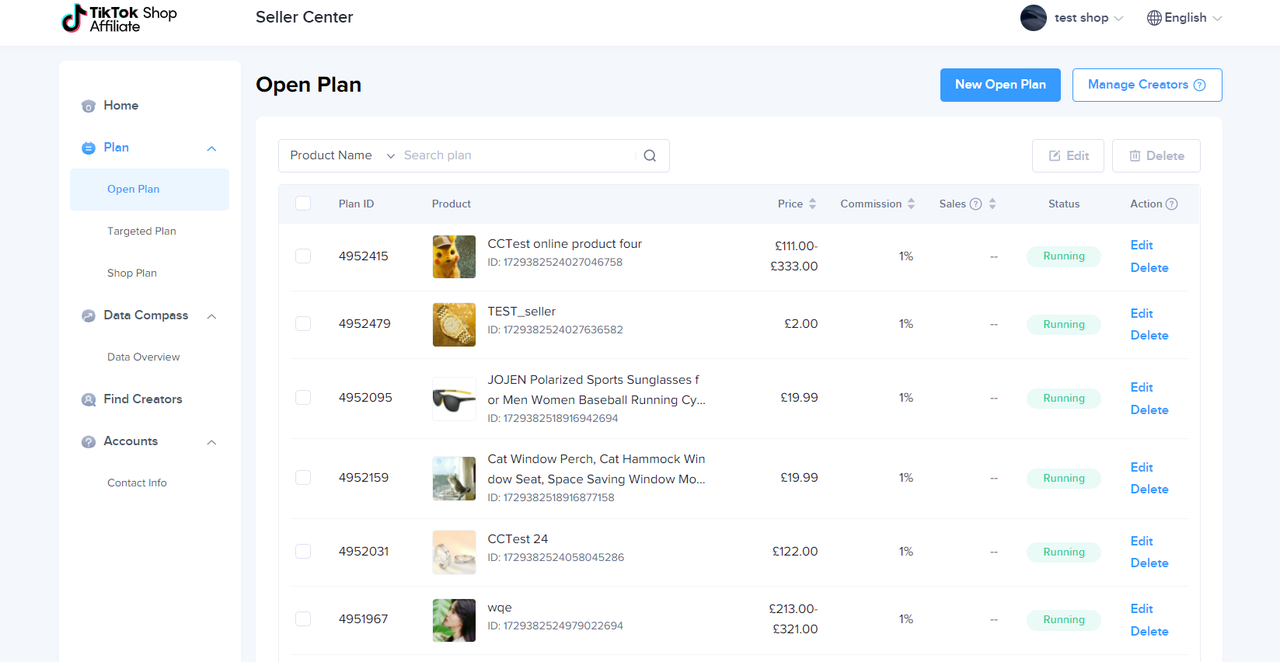Select all plans with header checkbox
The width and height of the screenshot is (1280, 662).
(303, 204)
